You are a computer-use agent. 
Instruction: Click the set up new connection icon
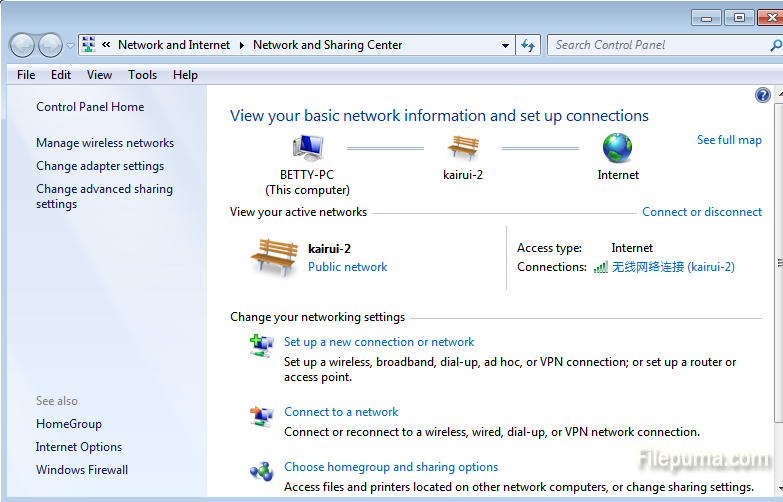pos(261,345)
